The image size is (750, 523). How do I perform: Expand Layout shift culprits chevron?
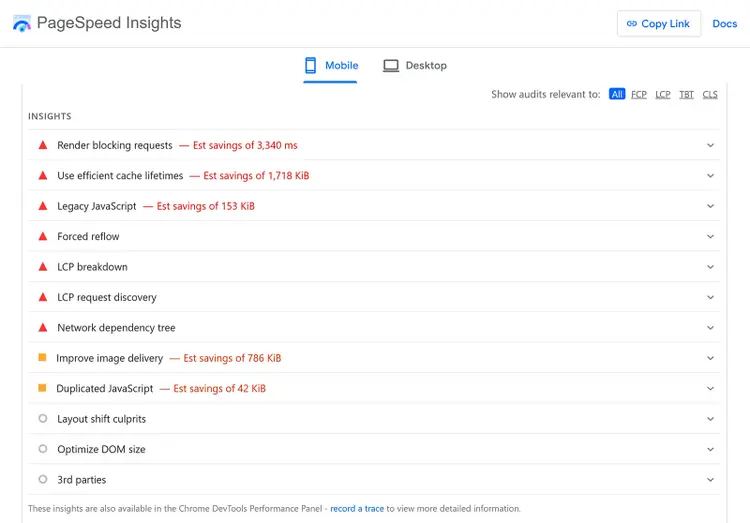tap(710, 419)
